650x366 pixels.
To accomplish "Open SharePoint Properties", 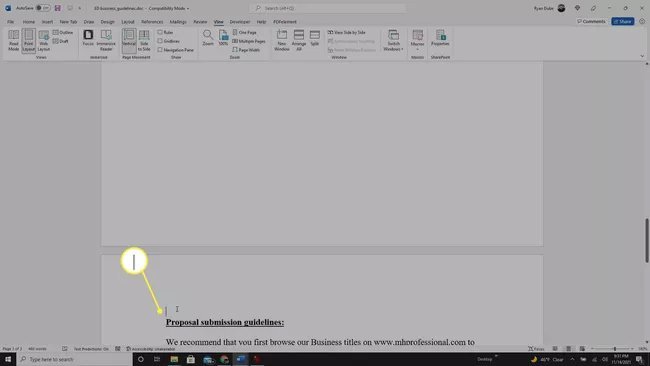I will (x=440, y=38).
